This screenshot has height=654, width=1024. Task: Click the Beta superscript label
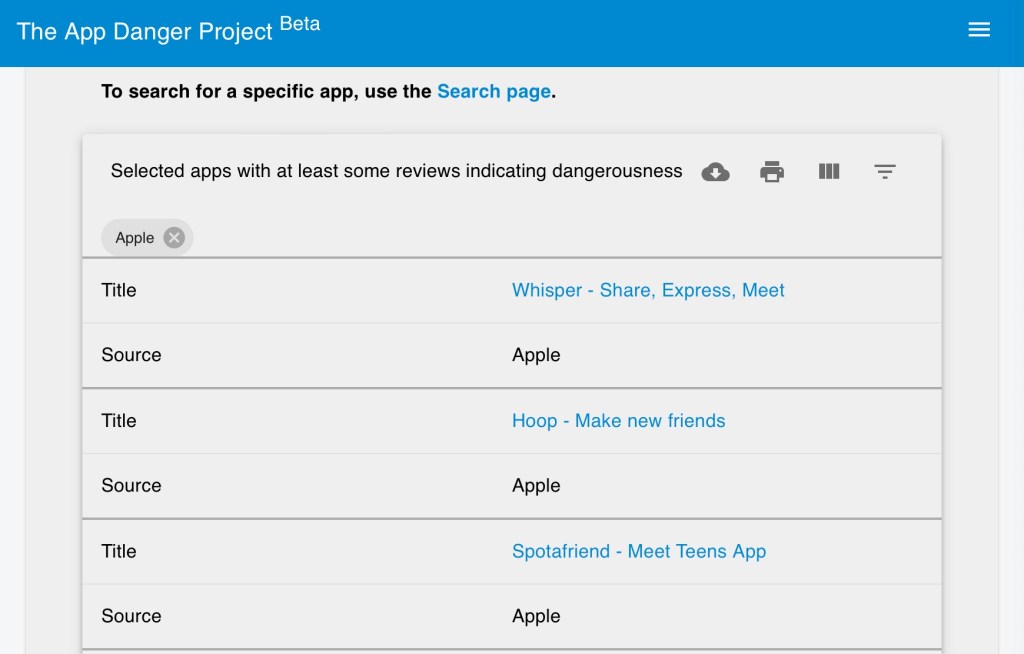click(x=300, y=24)
